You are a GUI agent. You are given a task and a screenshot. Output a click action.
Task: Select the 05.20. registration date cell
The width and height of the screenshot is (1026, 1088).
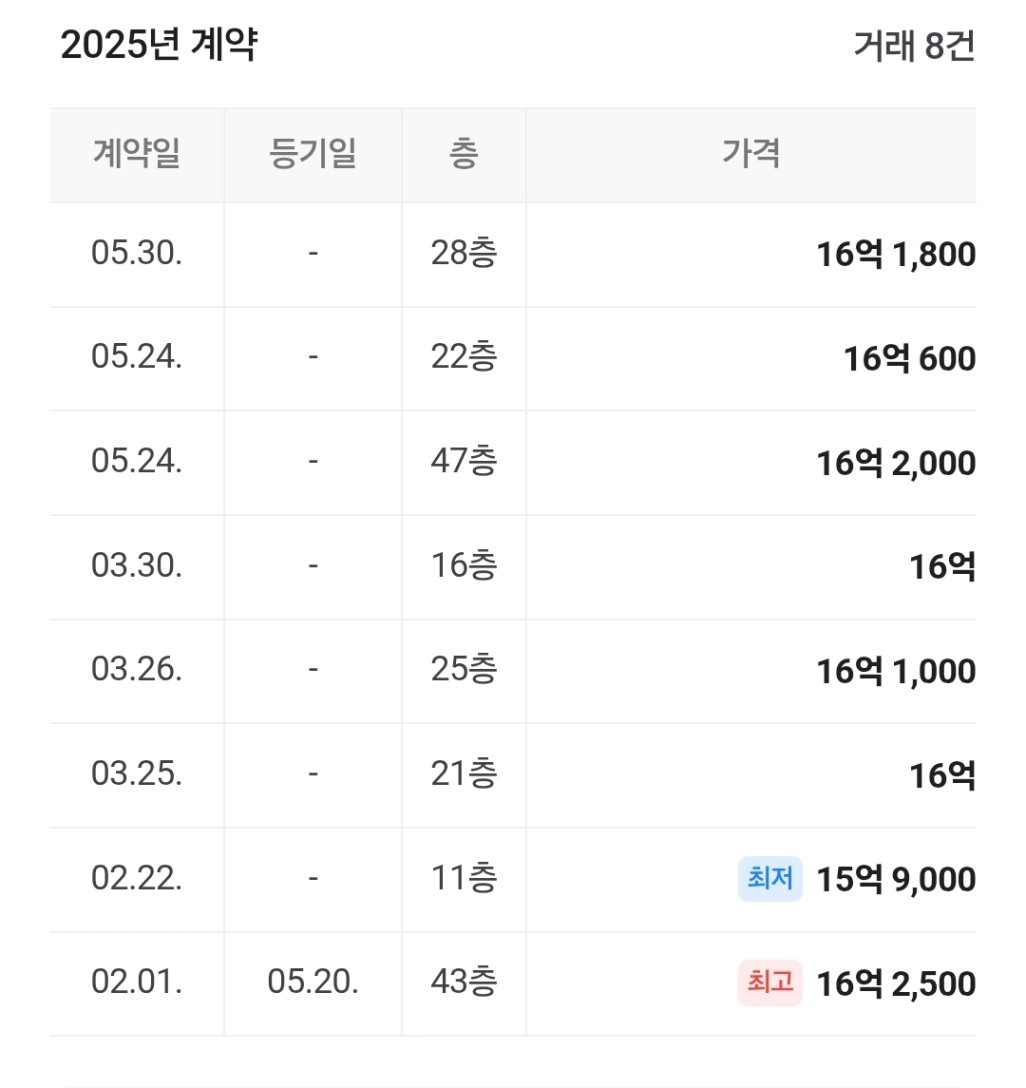[x=313, y=982]
